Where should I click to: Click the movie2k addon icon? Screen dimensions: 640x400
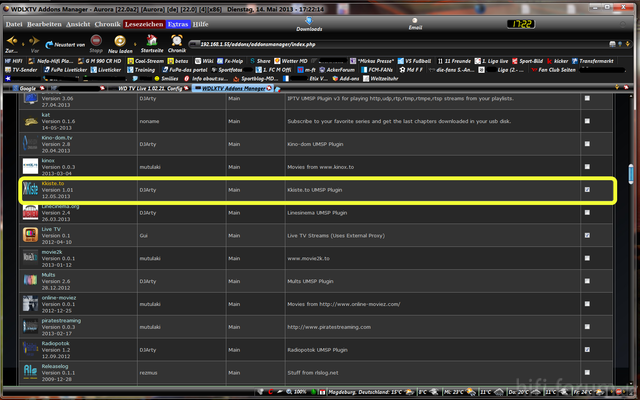pos(31,258)
